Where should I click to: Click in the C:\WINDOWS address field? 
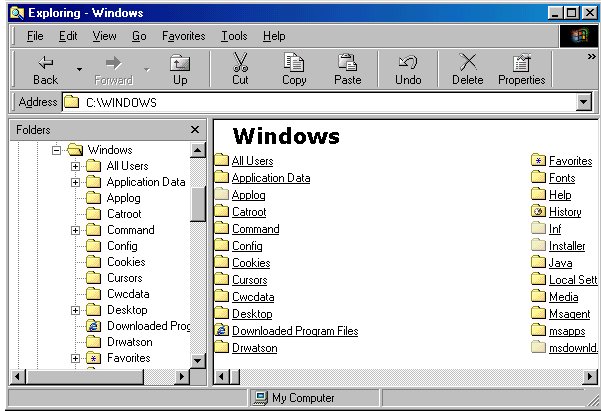pyautogui.click(x=320, y=102)
